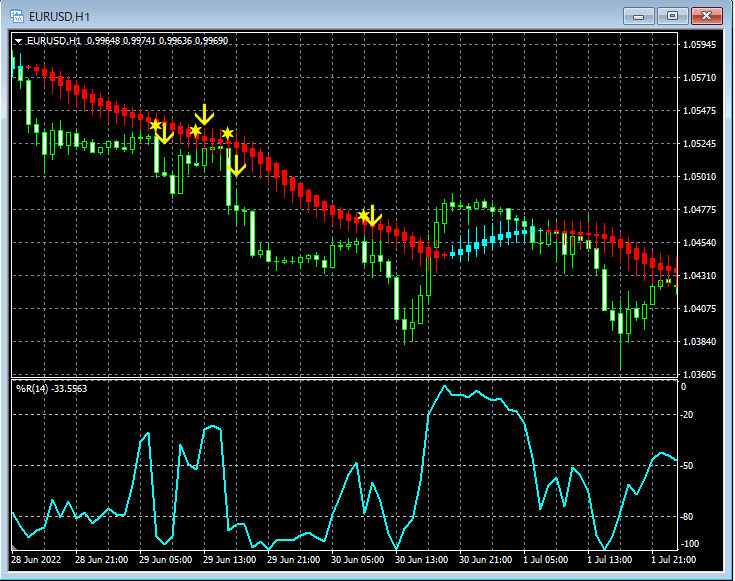Maximize the EURUSD,H1 chart window
Screen dimensions: 735x581
pyautogui.click(x=672, y=16)
